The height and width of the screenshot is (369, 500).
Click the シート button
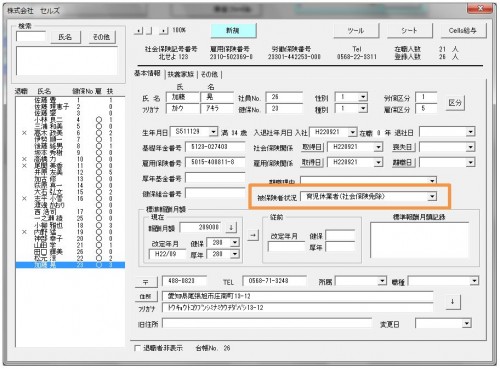tap(409, 31)
